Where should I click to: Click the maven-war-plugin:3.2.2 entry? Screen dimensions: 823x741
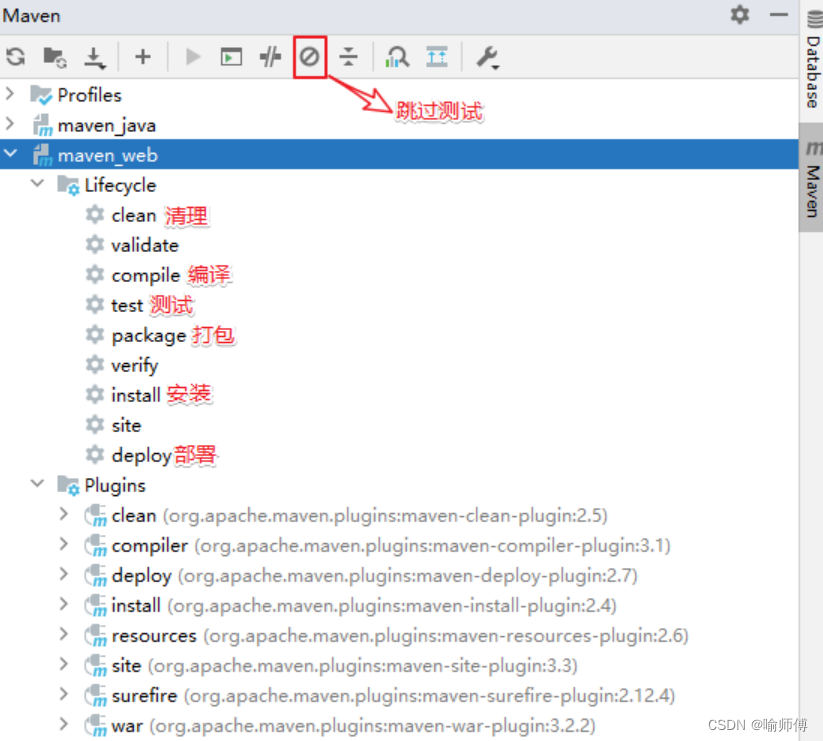pos(372,726)
